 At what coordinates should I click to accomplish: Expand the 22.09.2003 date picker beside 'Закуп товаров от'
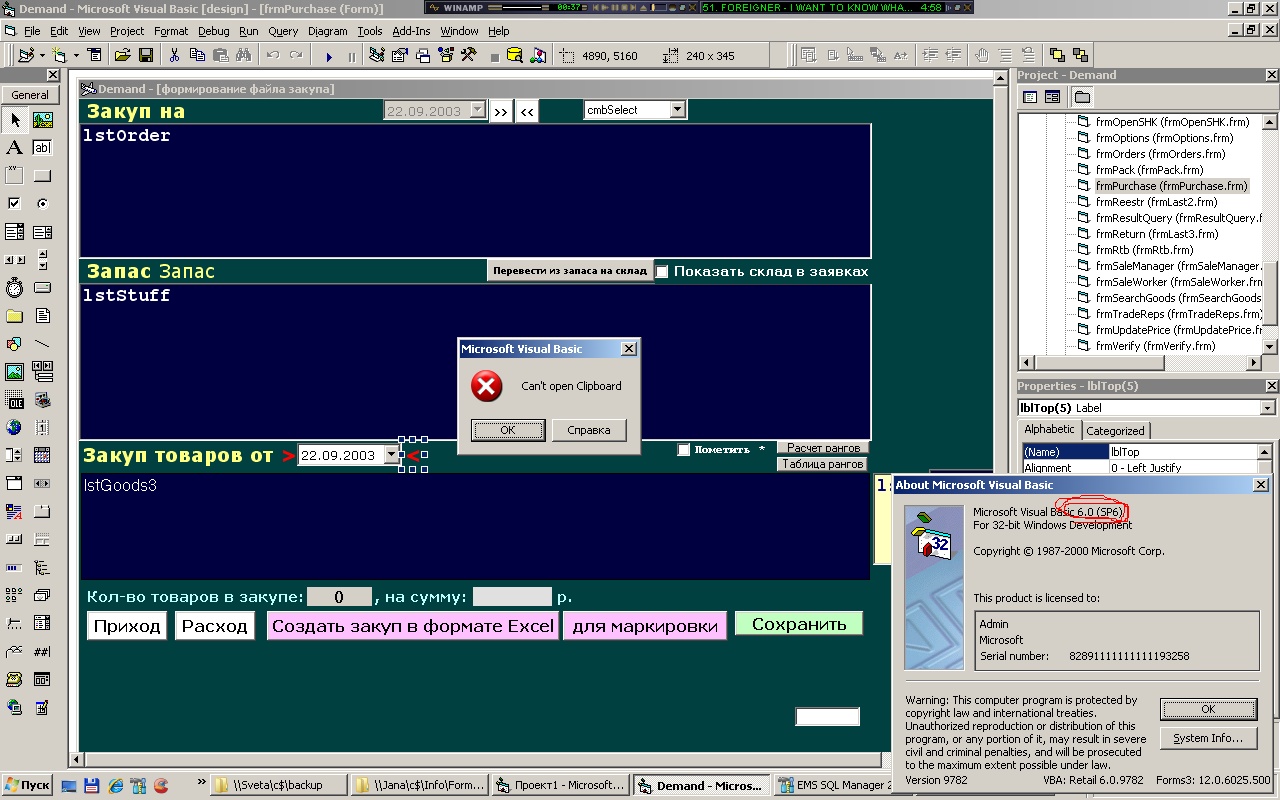coord(391,456)
